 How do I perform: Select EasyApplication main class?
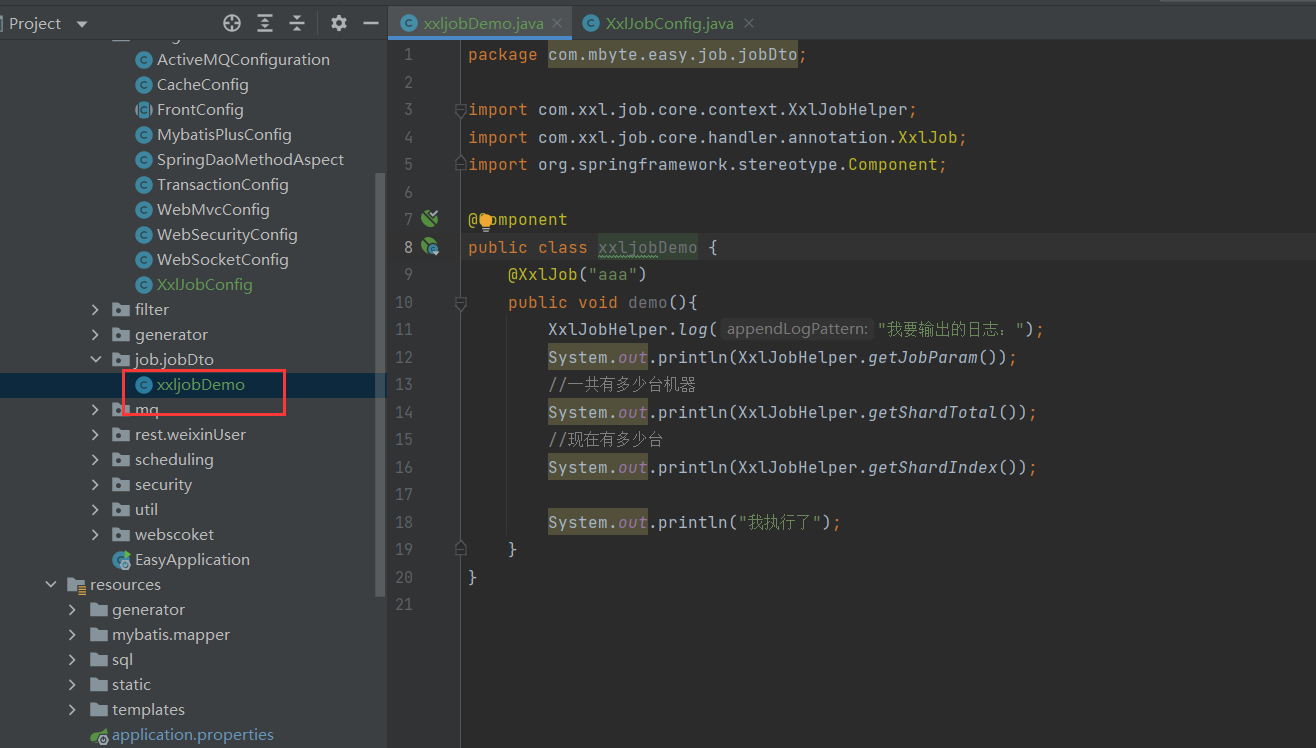coord(192,559)
